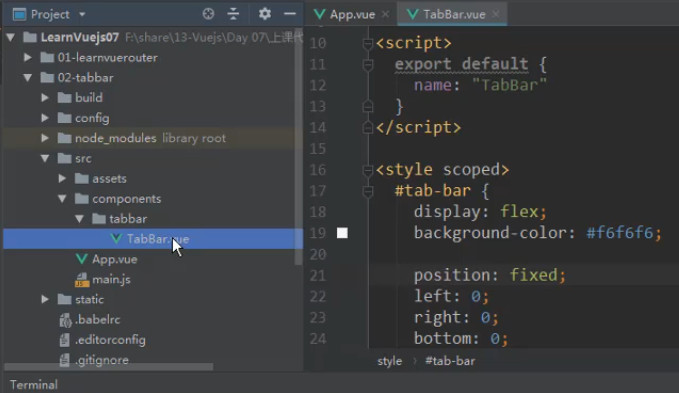The height and width of the screenshot is (393, 679).
Task: Select the components folder
Action: (126, 199)
